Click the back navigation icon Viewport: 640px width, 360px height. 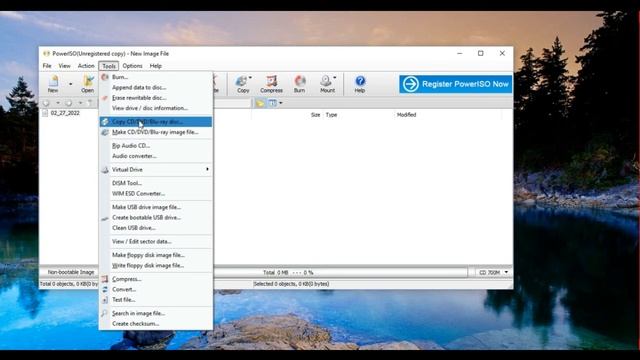point(46,103)
